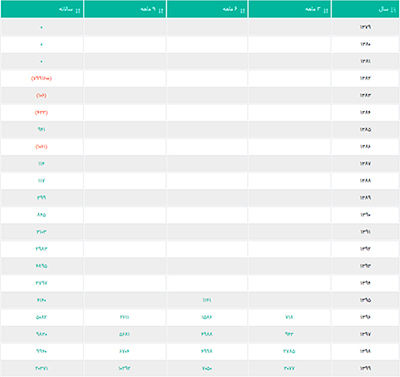Select the year cell 1381
400x377 pixels.
tap(365, 61)
